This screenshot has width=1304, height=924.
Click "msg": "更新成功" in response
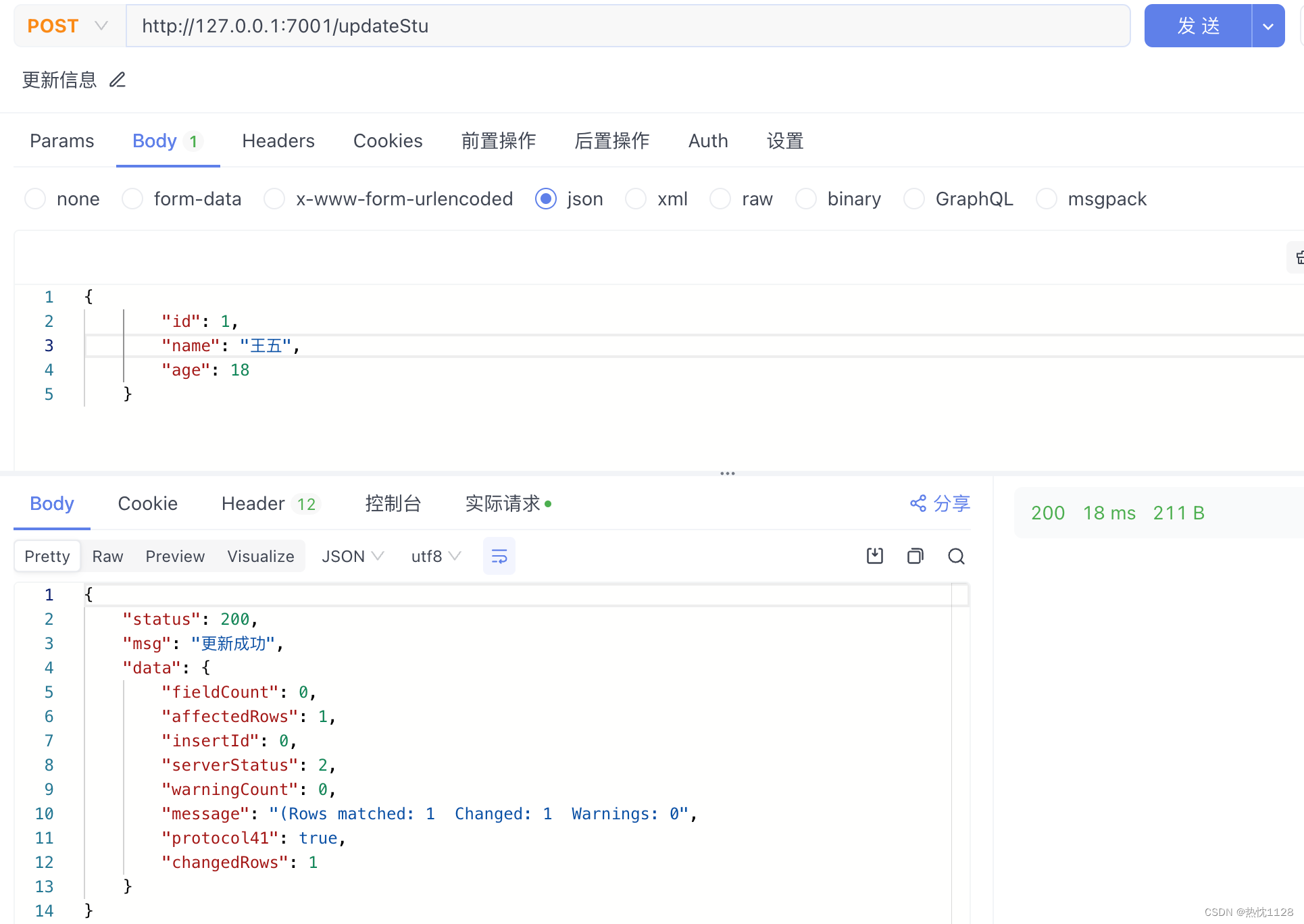click(203, 644)
